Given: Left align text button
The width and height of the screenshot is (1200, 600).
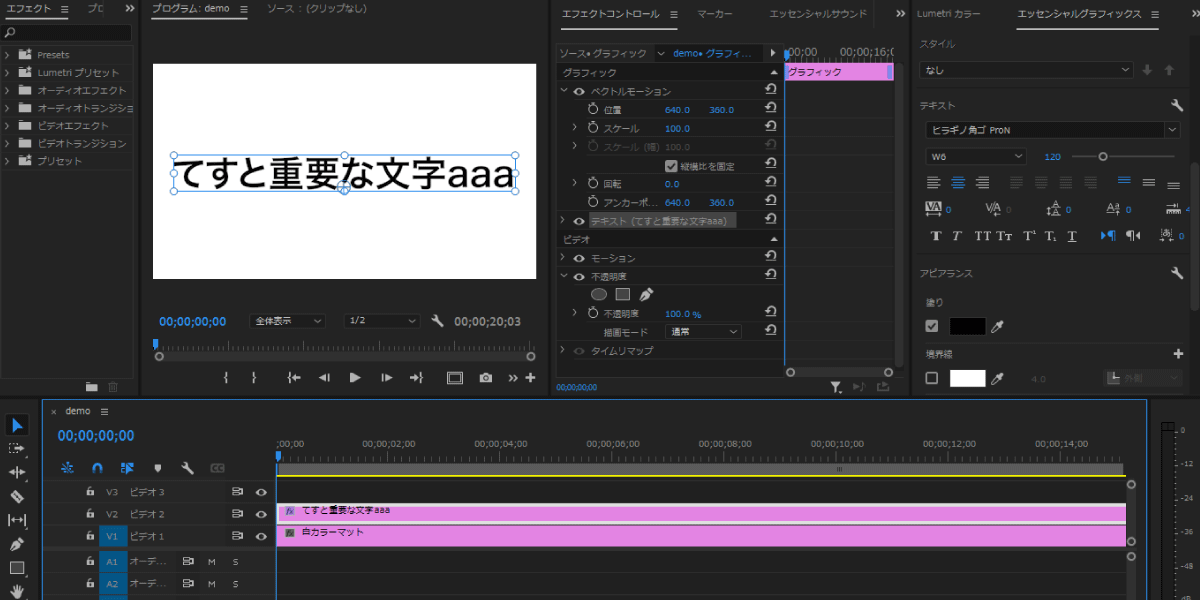Looking at the screenshot, I should (934, 182).
